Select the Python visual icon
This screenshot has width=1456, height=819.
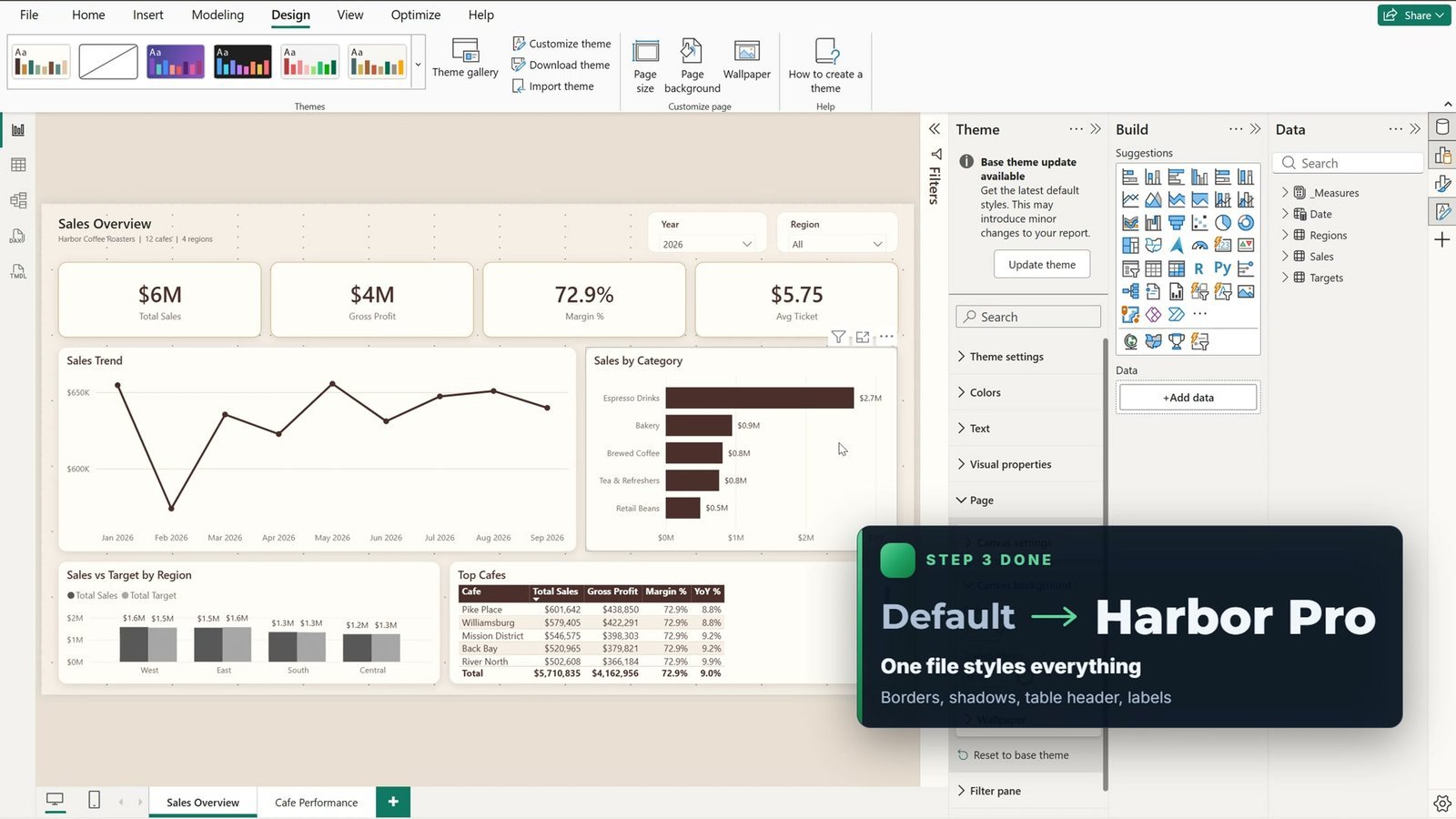point(1223,268)
